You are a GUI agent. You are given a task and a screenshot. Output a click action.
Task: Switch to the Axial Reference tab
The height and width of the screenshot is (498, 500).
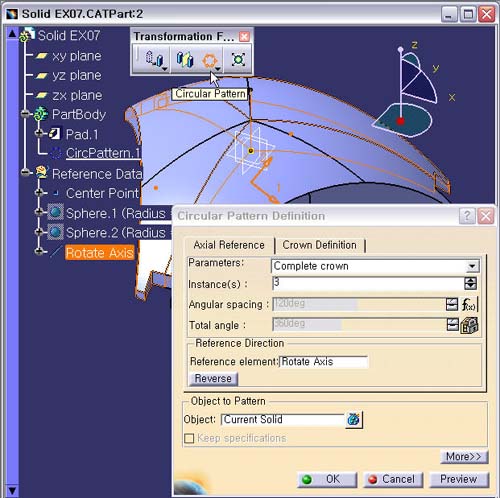(229, 245)
